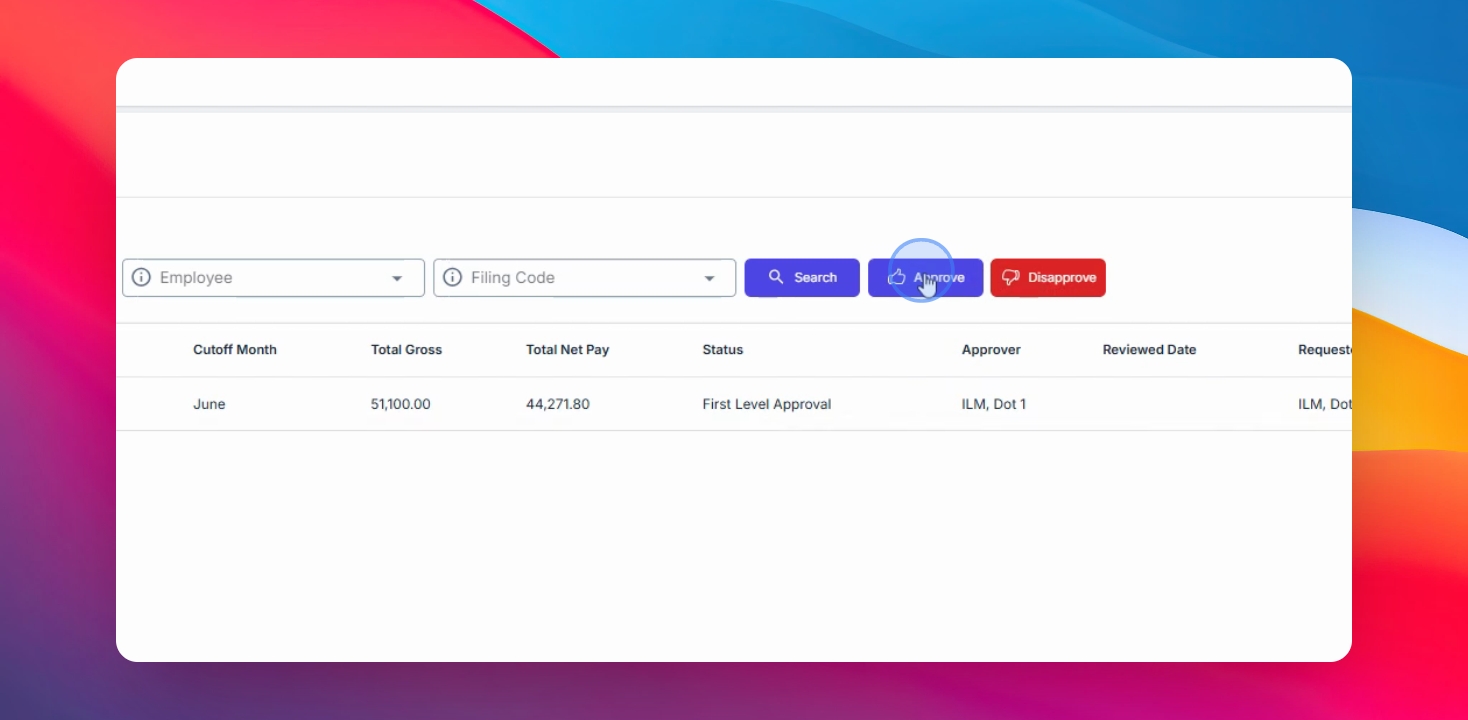Click the info icon in Filing Code field

click(x=453, y=278)
